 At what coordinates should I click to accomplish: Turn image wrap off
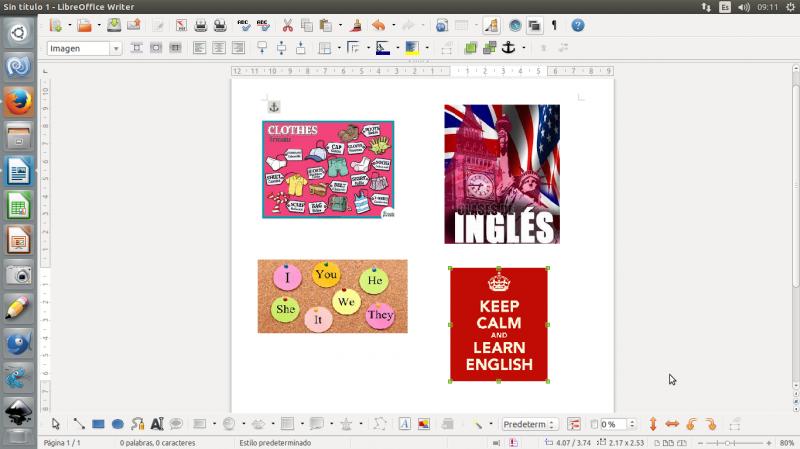[136, 48]
